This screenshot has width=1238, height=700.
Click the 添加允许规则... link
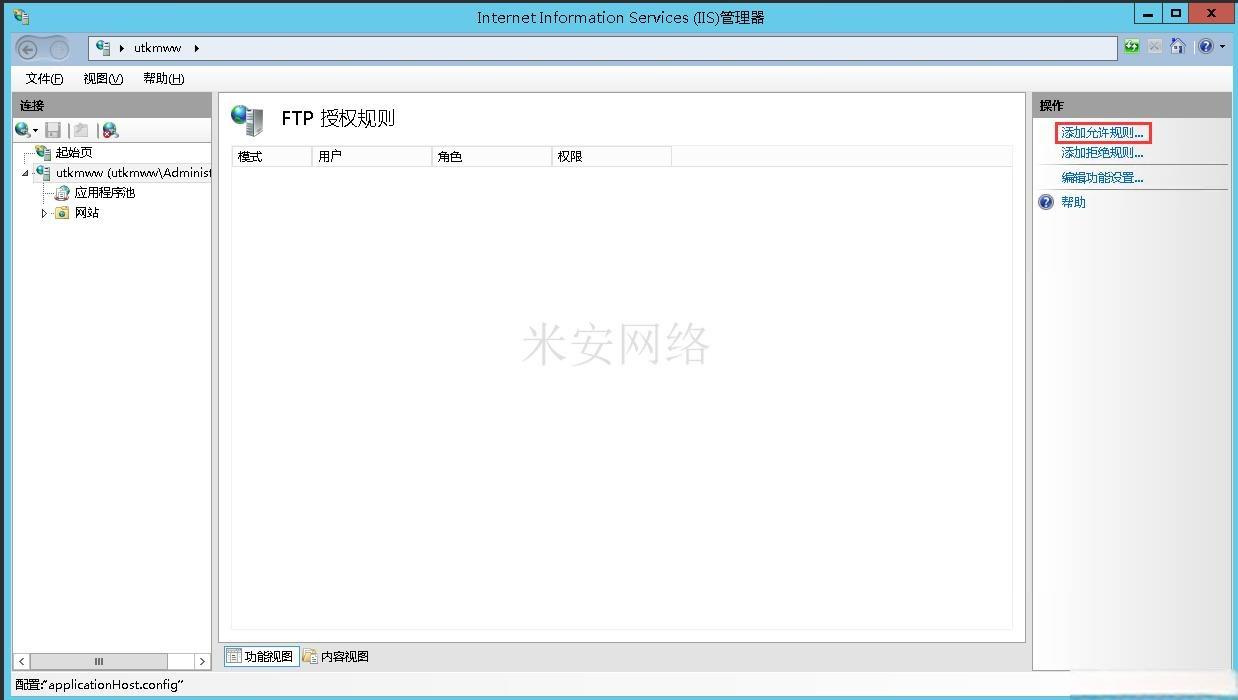[x=1102, y=133]
